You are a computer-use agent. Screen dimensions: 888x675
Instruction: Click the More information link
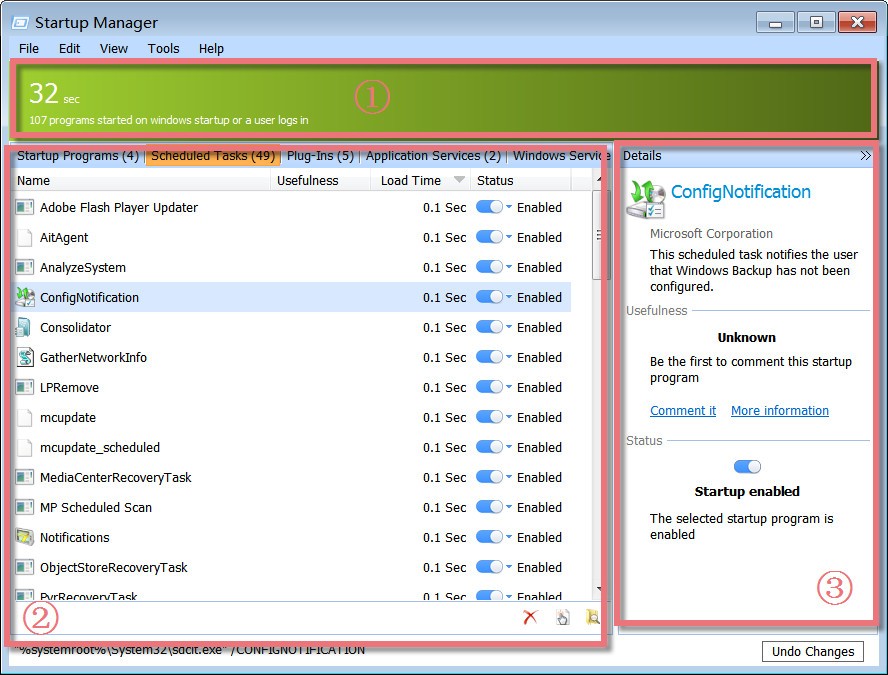point(779,411)
